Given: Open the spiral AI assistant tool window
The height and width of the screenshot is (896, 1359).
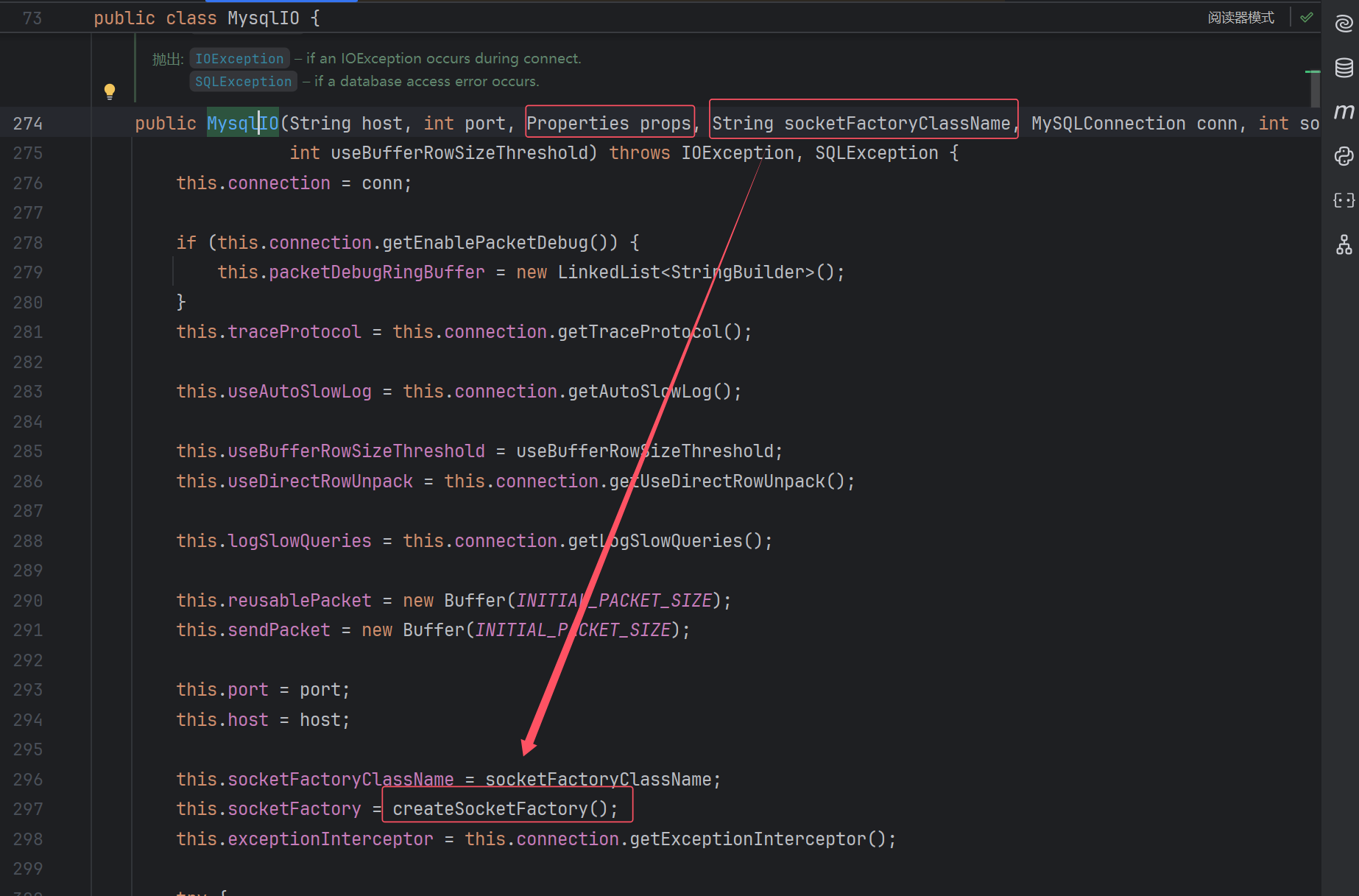Looking at the screenshot, I should pyautogui.click(x=1344, y=24).
